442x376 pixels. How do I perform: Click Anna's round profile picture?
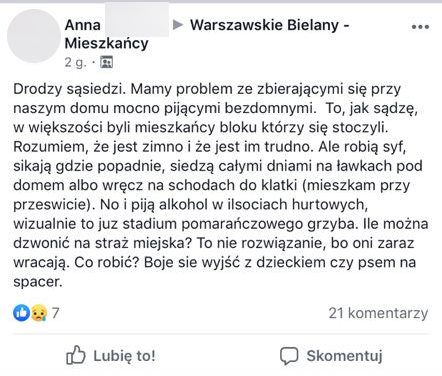click(x=34, y=36)
